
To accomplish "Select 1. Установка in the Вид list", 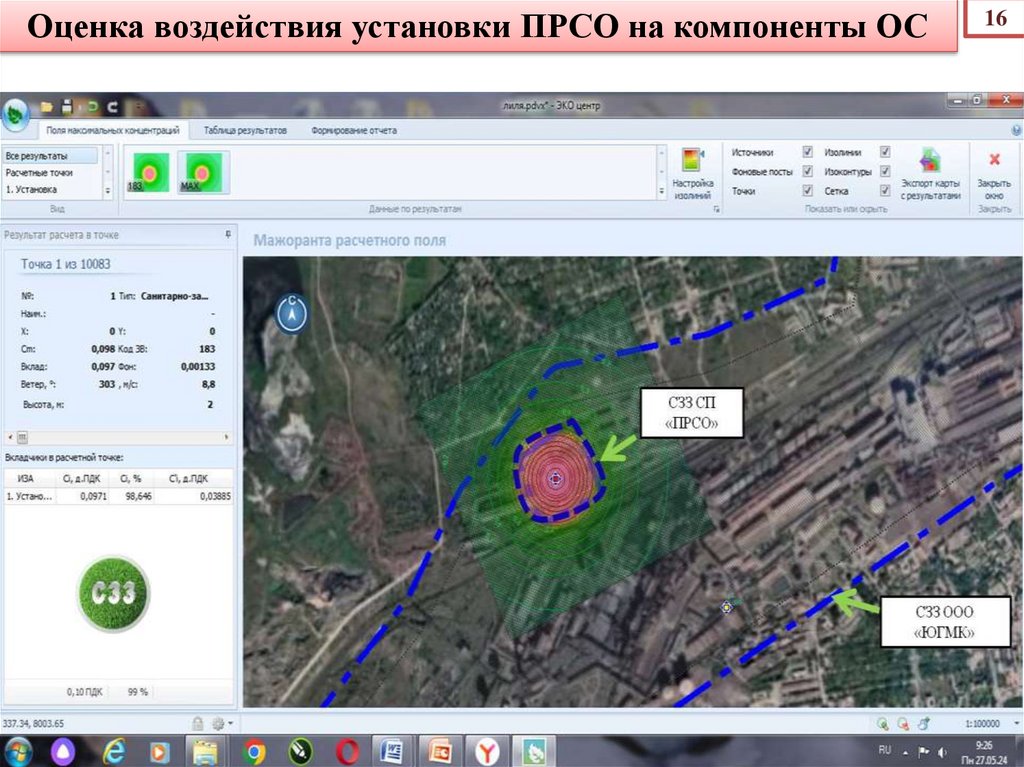I will coord(51,189).
